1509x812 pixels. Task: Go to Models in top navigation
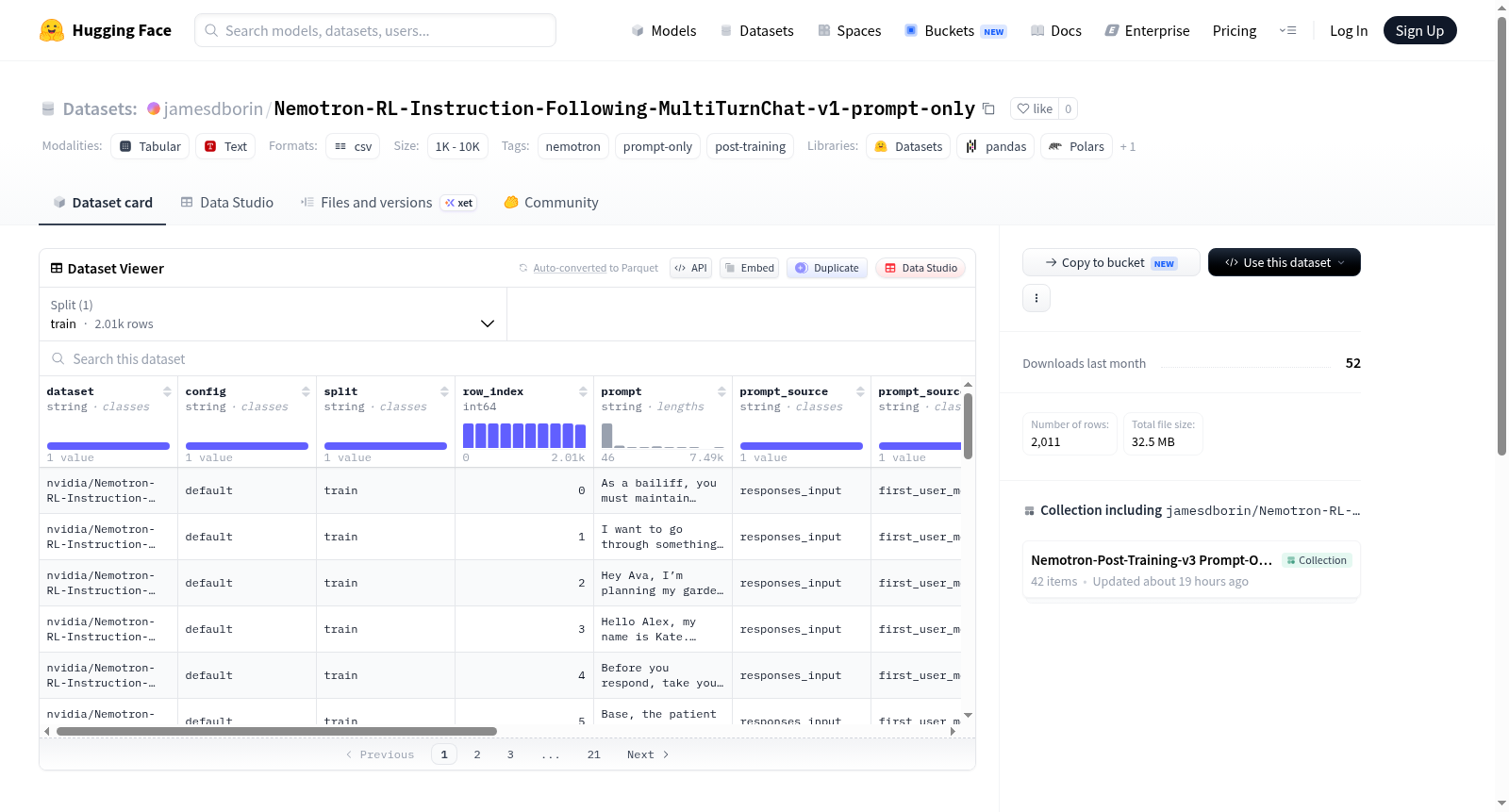(x=664, y=30)
